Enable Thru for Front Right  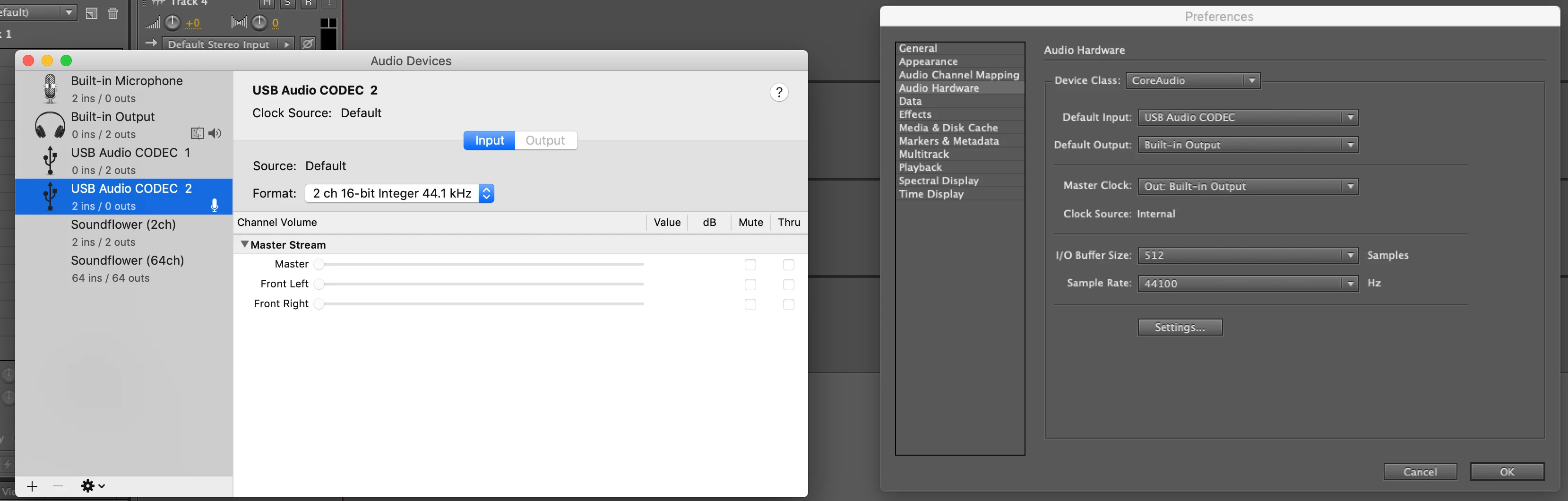(x=789, y=304)
